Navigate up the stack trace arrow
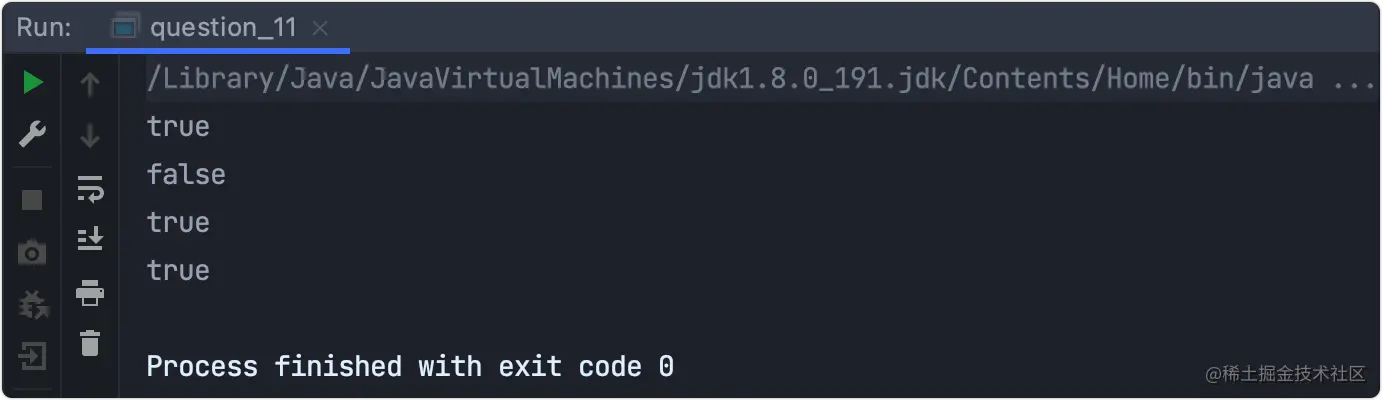 click(90, 84)
